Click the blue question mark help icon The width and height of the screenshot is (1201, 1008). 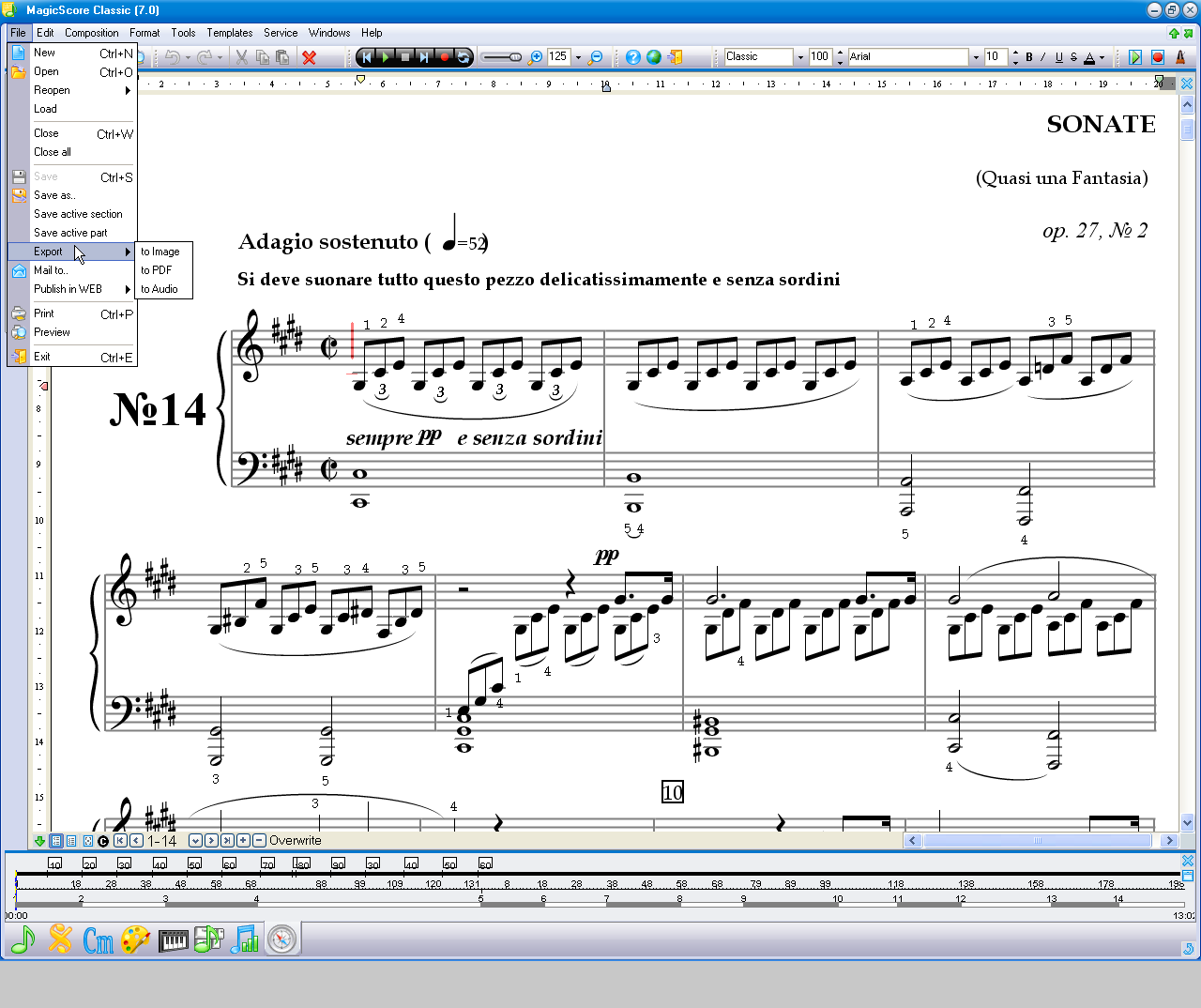pyautogui.click(x=633, y=57)
